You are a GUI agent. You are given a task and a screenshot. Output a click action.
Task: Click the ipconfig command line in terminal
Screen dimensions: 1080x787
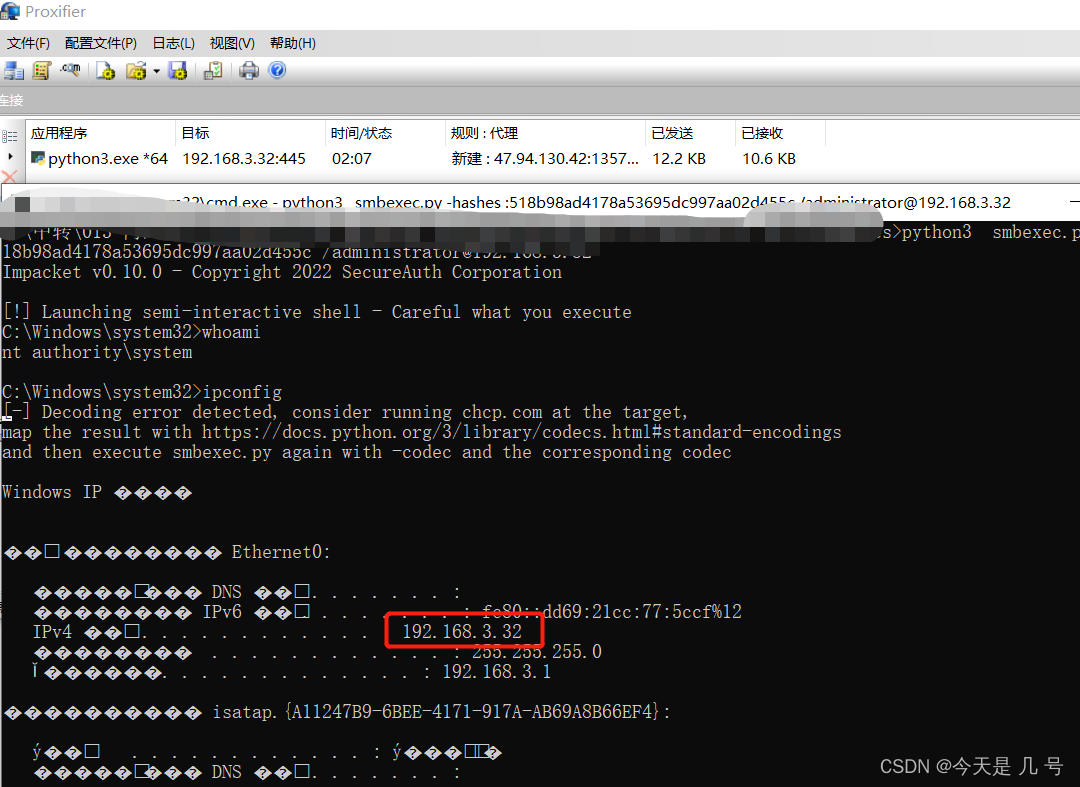click(x=142, y=392)
